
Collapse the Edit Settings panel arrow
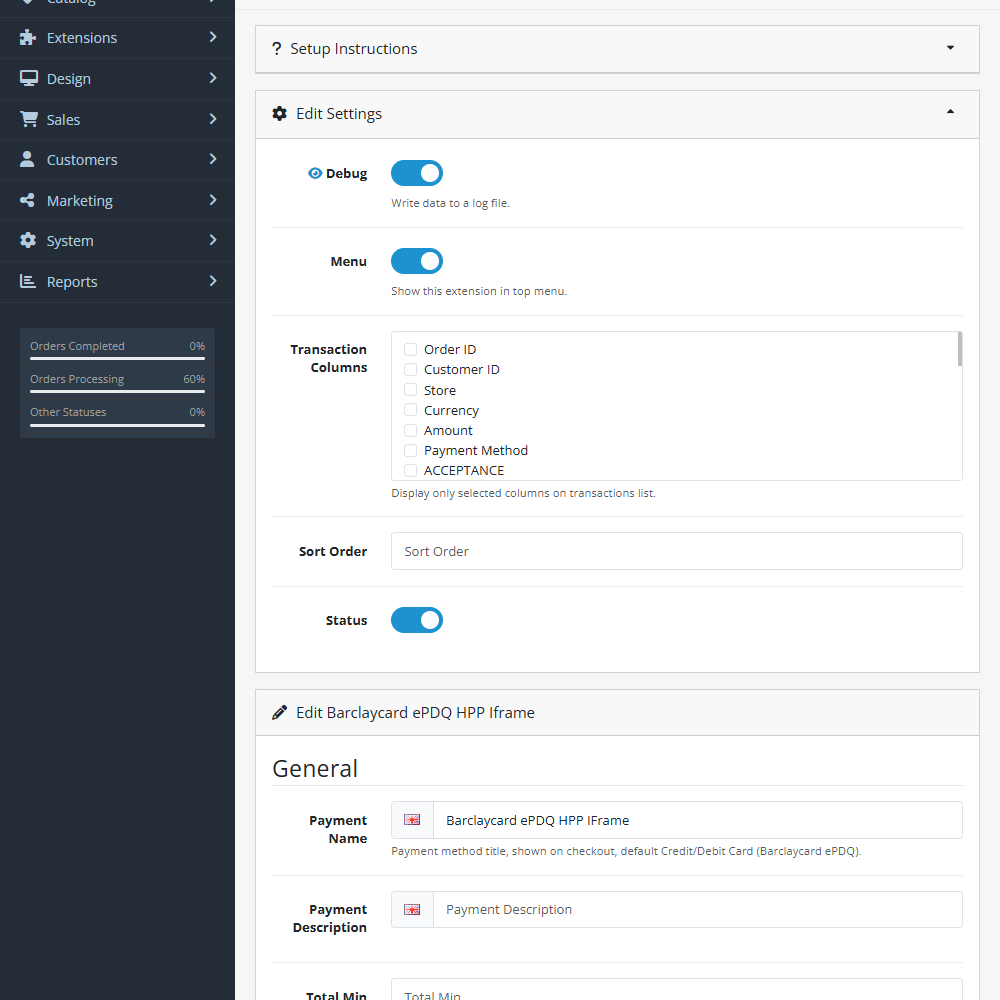tap(950, 112)
